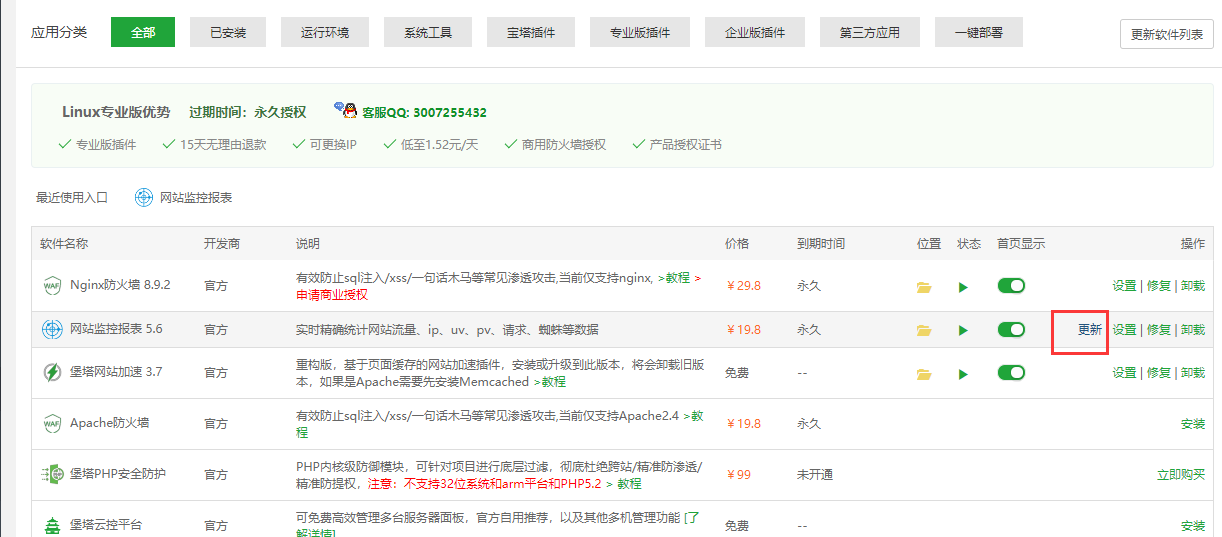Click 卸载 for 堡塔网站加速
The image size is (1222, 537).
[1192, 373]
